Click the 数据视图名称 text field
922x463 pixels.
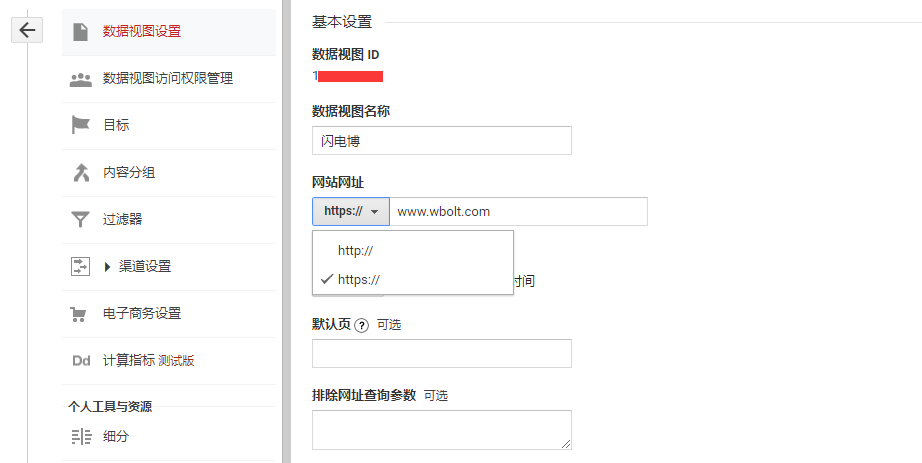tap(441, 141)
